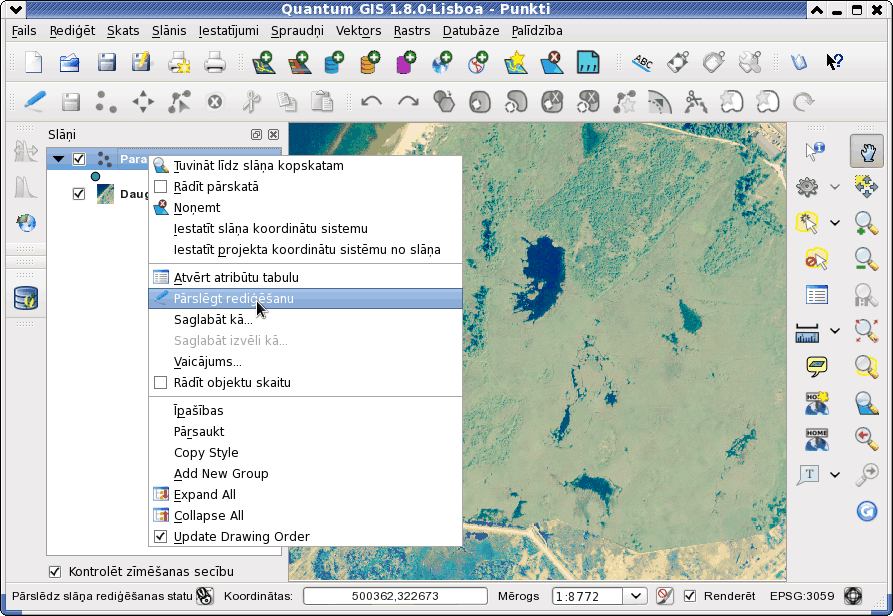Click Save Project As floppy with pencil
893x616 pixels.
coord(141,62)
